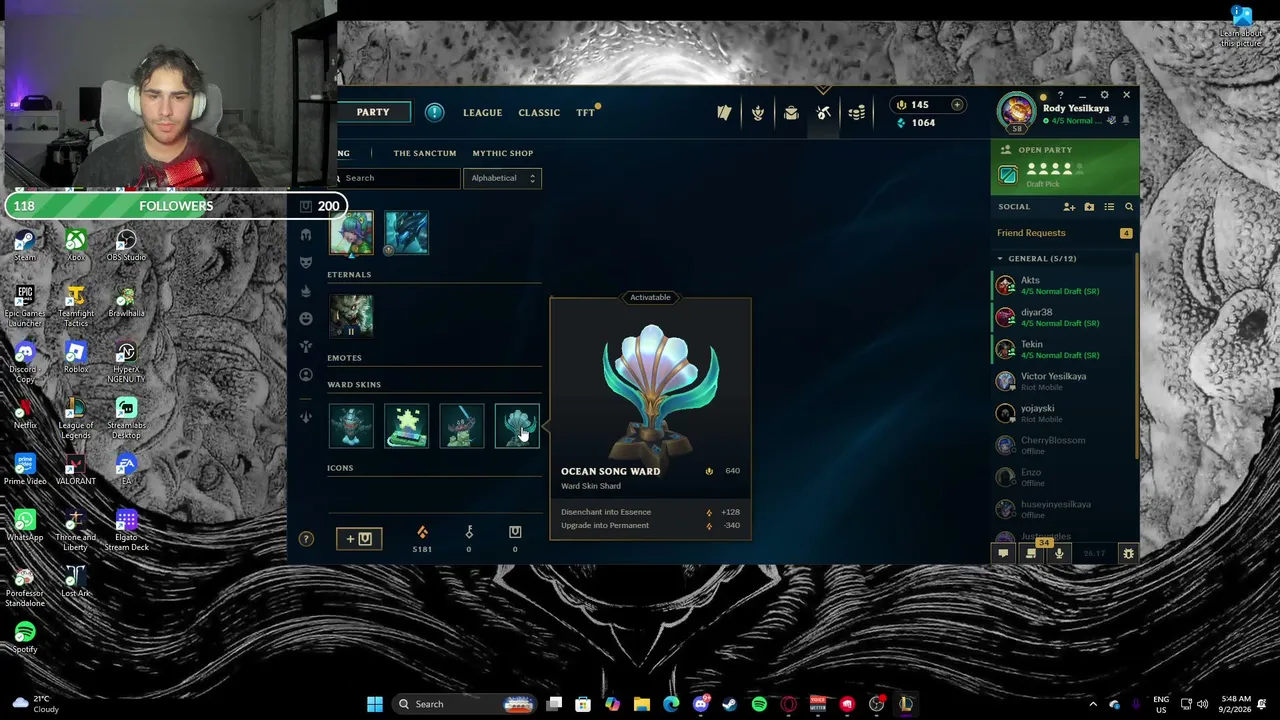Search friends with the magnifier icon
Screen dimensions: 1280x720
pyautogui.click(x=1129, y=207)
